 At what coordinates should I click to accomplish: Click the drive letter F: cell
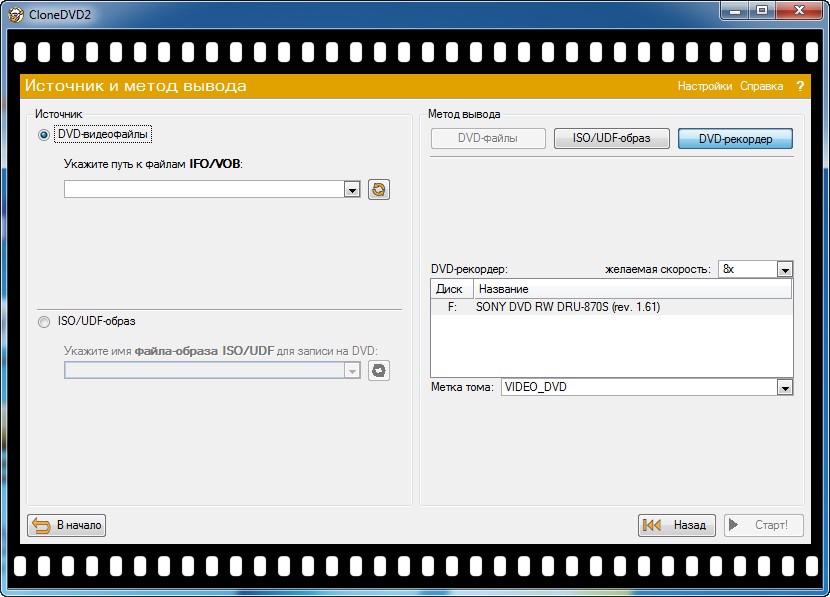(x=452, y=307)
